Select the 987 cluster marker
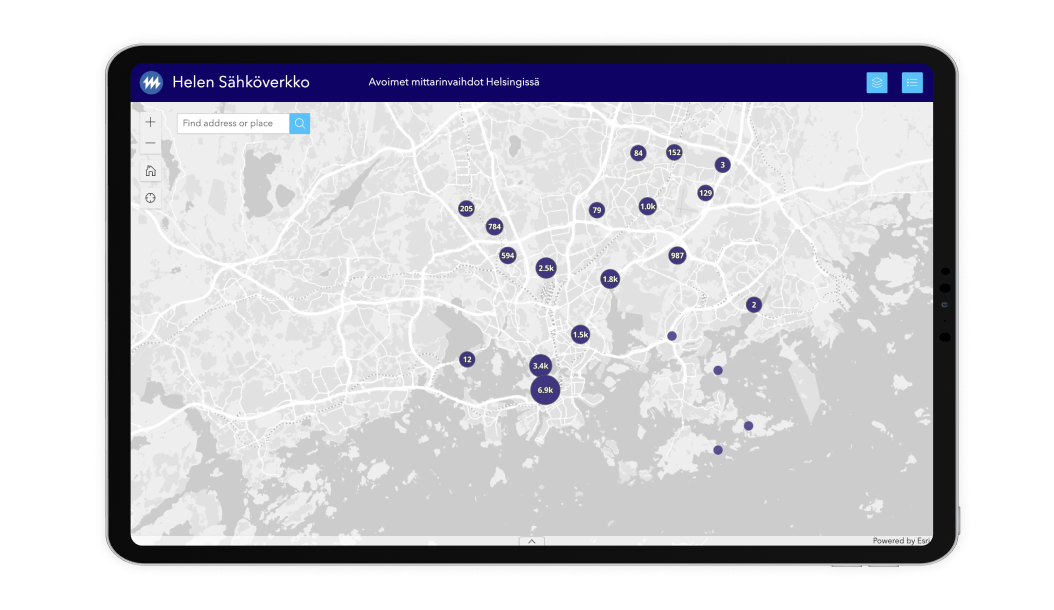Image resolution: width=1054 pixels, height=610 pixels. [x=677, y=256]
